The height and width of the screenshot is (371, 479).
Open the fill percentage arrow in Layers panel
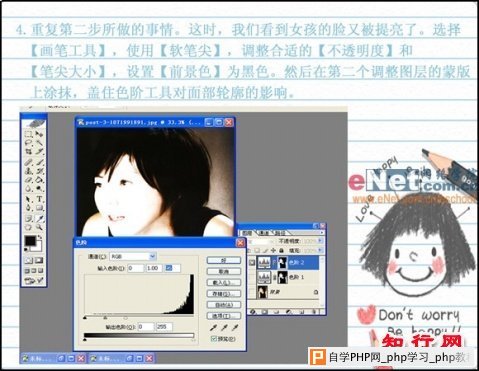click(320, 250)
